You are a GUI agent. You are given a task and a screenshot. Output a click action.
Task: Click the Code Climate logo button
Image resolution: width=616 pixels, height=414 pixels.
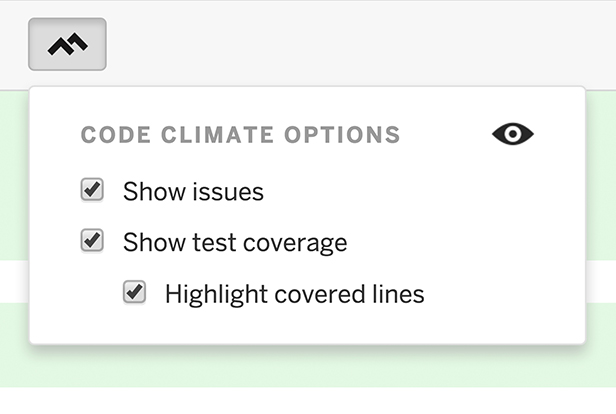[x=67, y=44]
